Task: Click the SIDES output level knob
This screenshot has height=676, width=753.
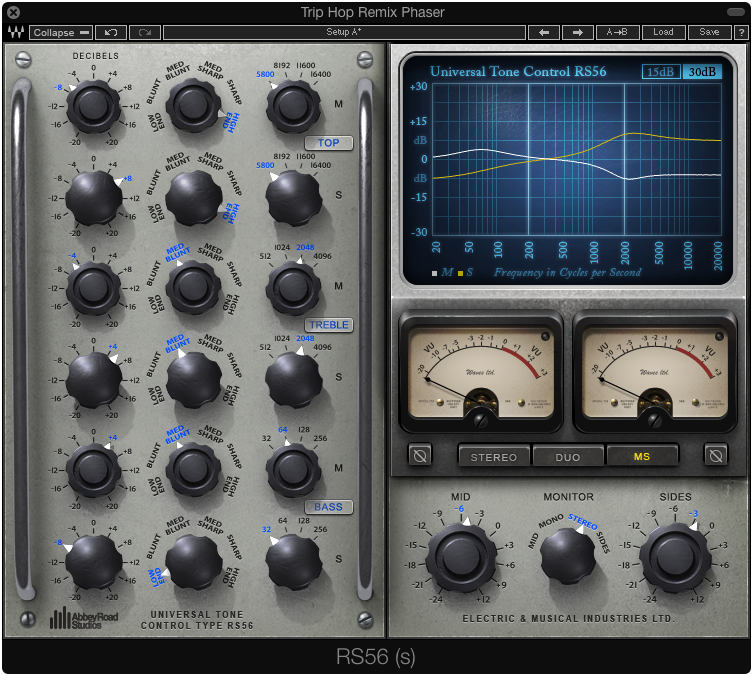Action: coord(674,557)
